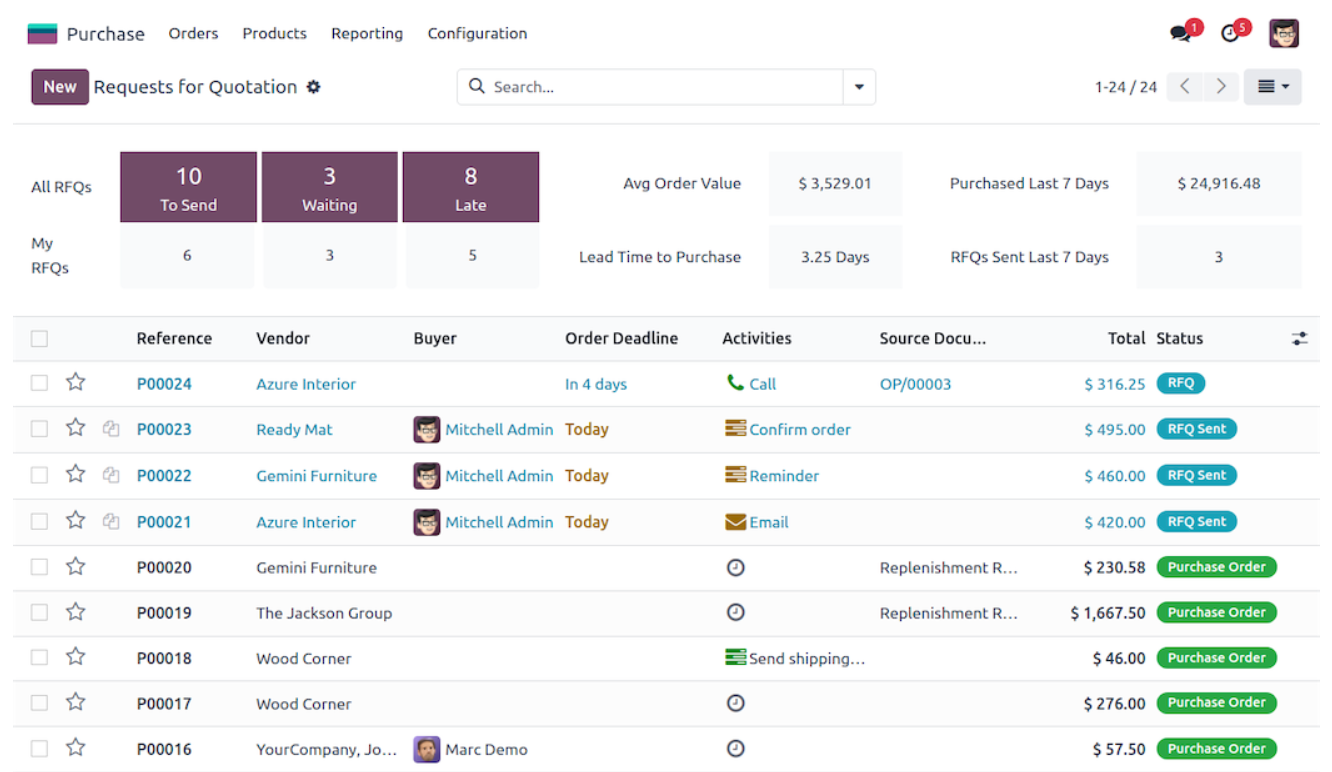
Task: Open the column settings adjust icon
Action: pos(1299,338)
